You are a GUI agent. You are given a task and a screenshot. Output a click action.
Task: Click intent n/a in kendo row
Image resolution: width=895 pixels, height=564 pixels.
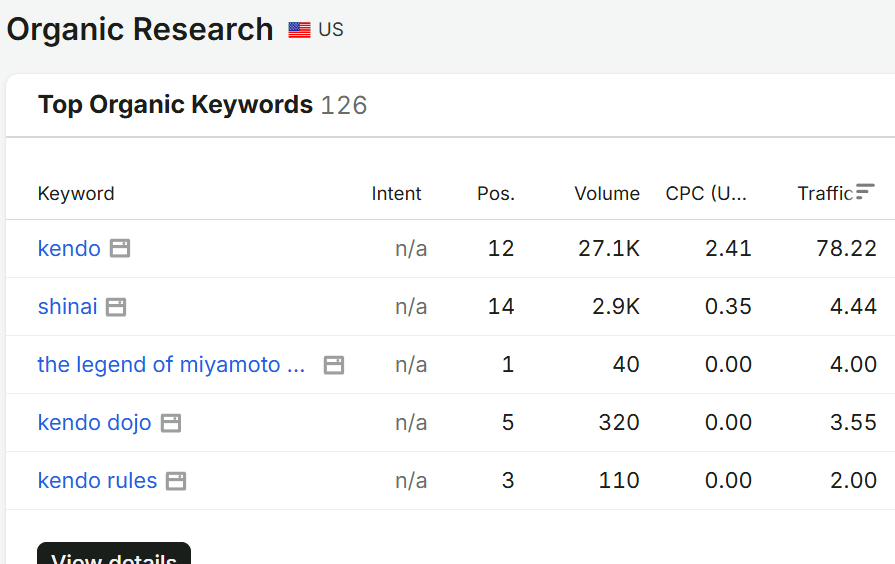[411, 248]
